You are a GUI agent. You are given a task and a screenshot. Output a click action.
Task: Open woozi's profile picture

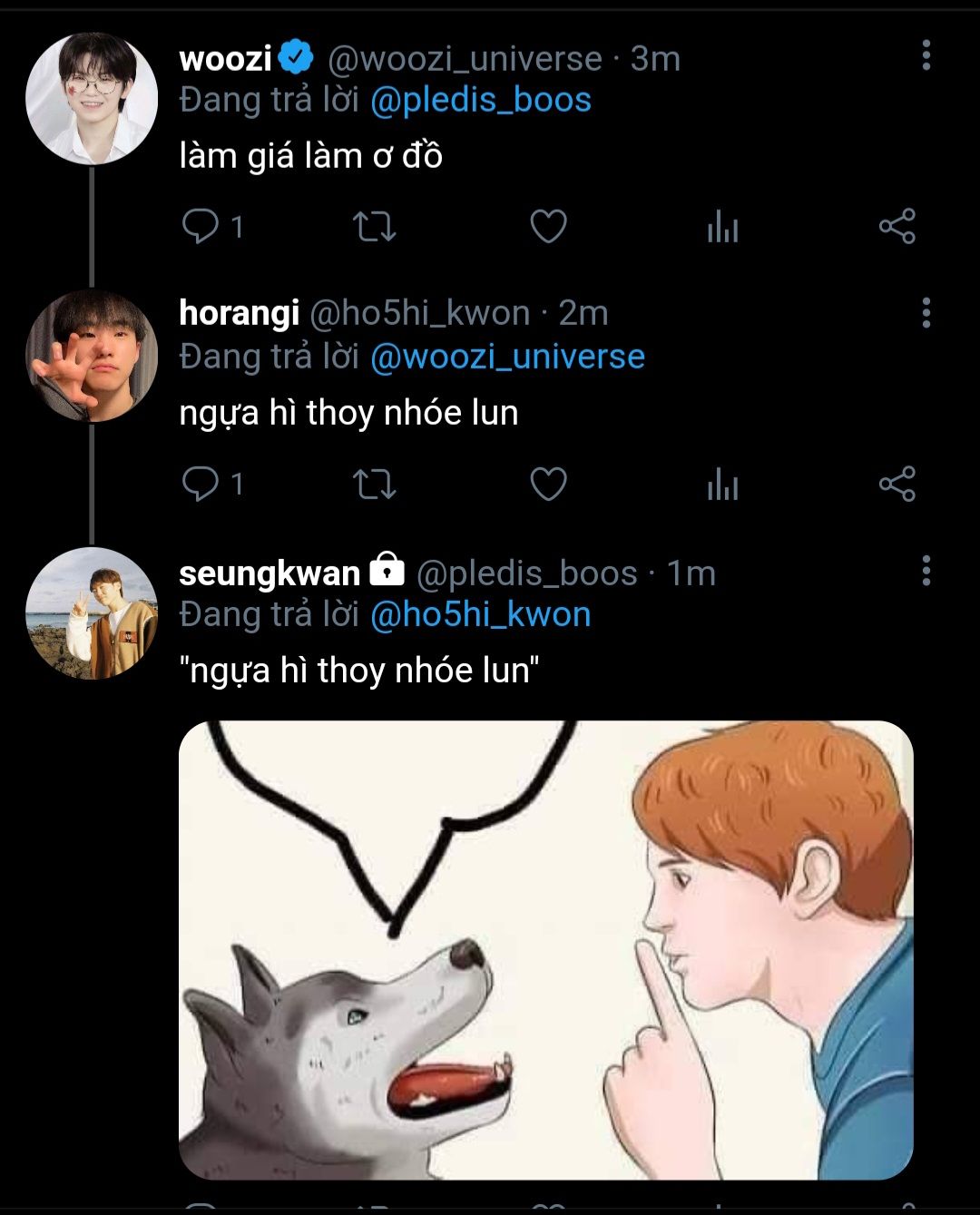pyautogui.click(x=92, y=98)
